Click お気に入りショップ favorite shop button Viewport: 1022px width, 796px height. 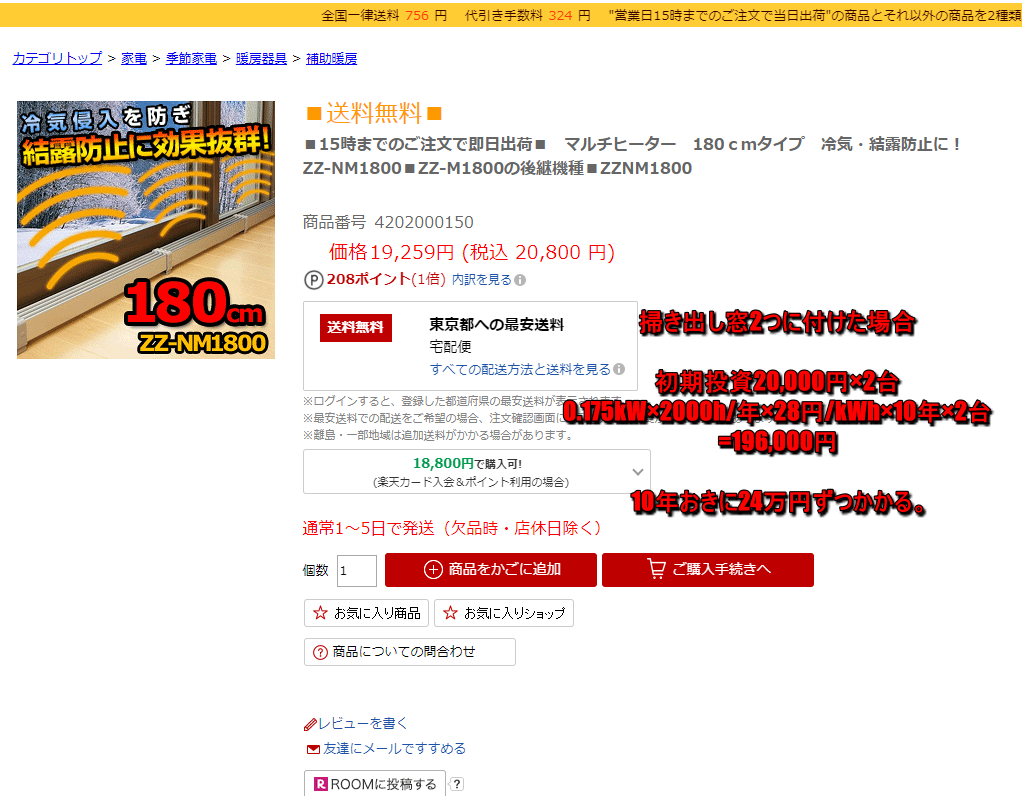[x=504, y=613]
